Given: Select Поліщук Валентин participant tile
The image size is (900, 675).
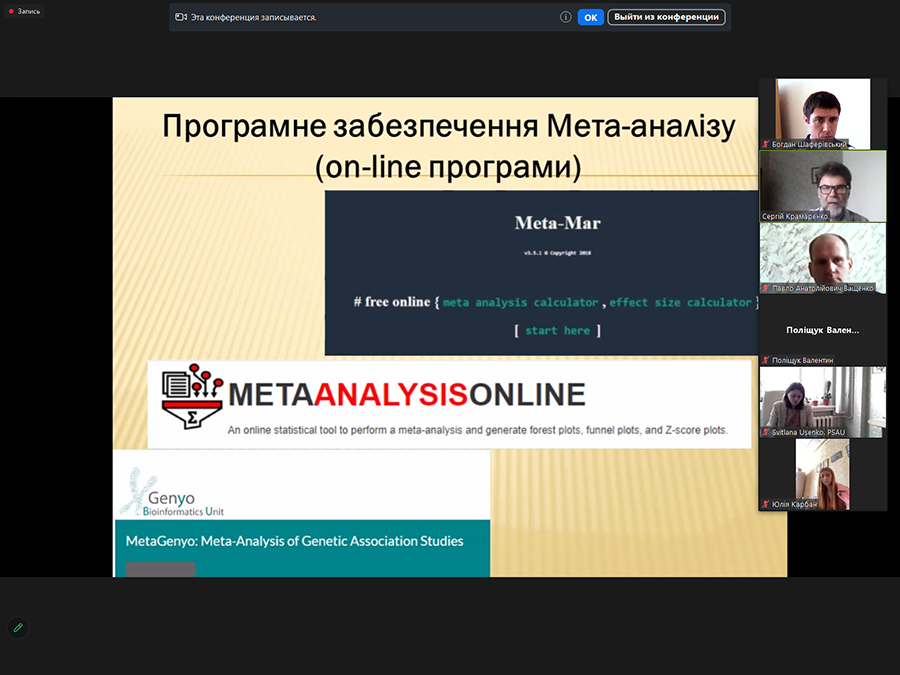Looking at the screenshot, I should click(x=823, y=330).
